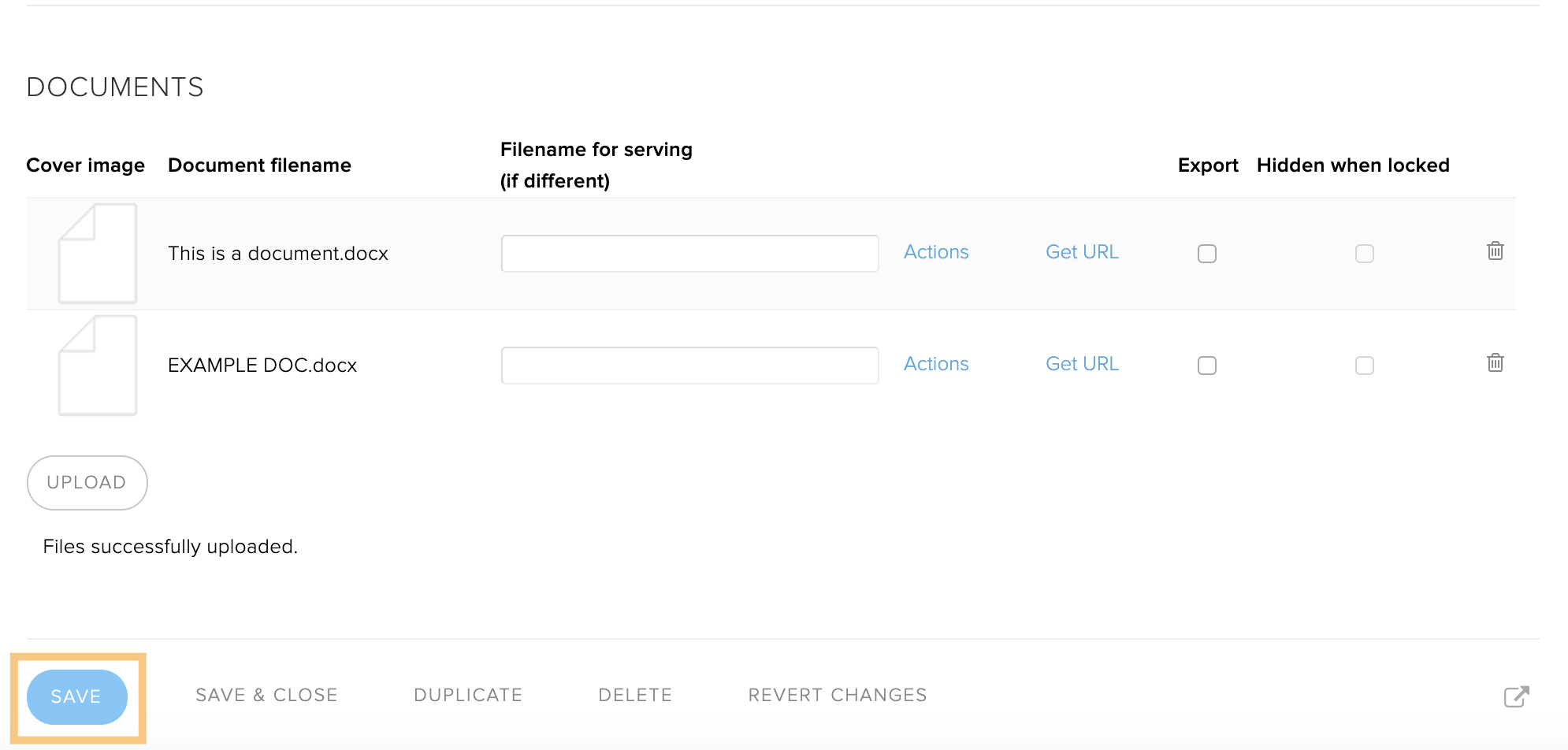1568x750 pixels.
Task: Duplicate this record
Action: [x=468, y=695]
